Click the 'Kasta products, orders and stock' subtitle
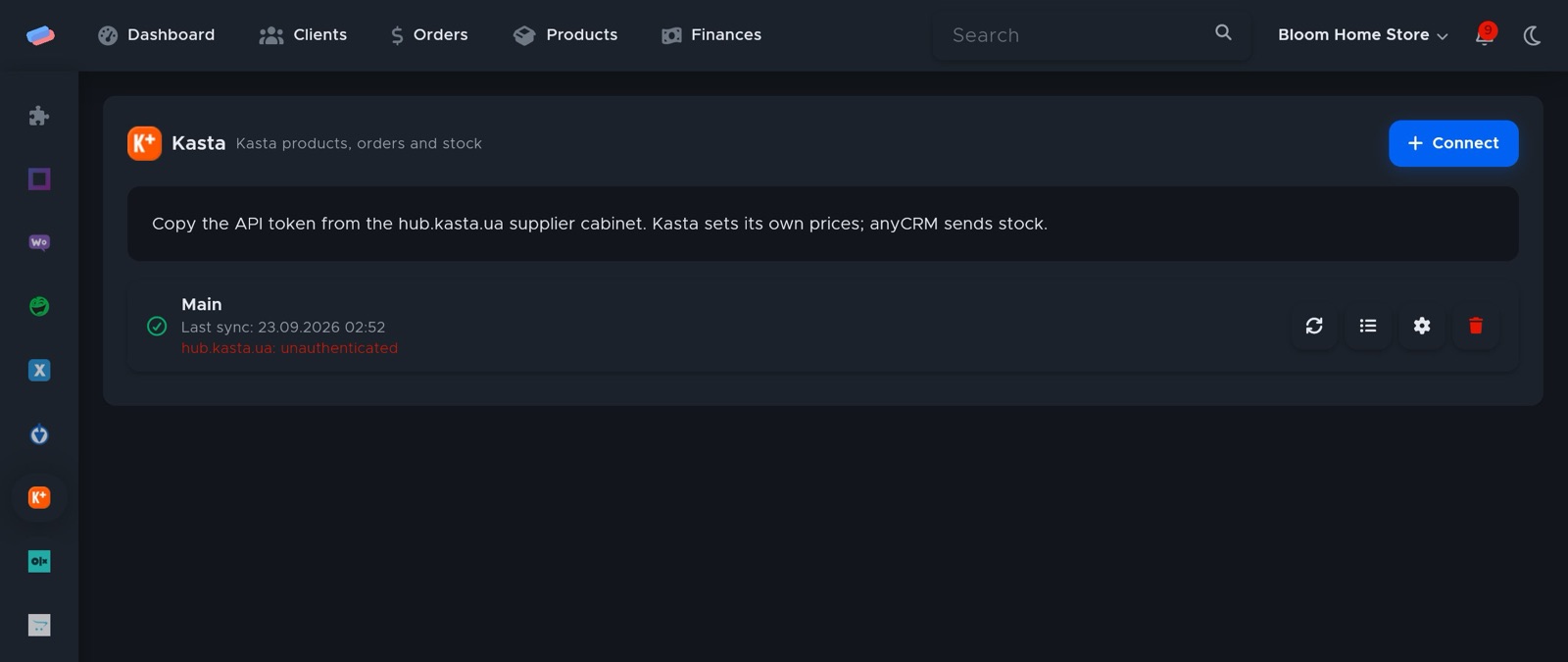1568x662 pixels. pyautogui.click(x=359, y=143)
